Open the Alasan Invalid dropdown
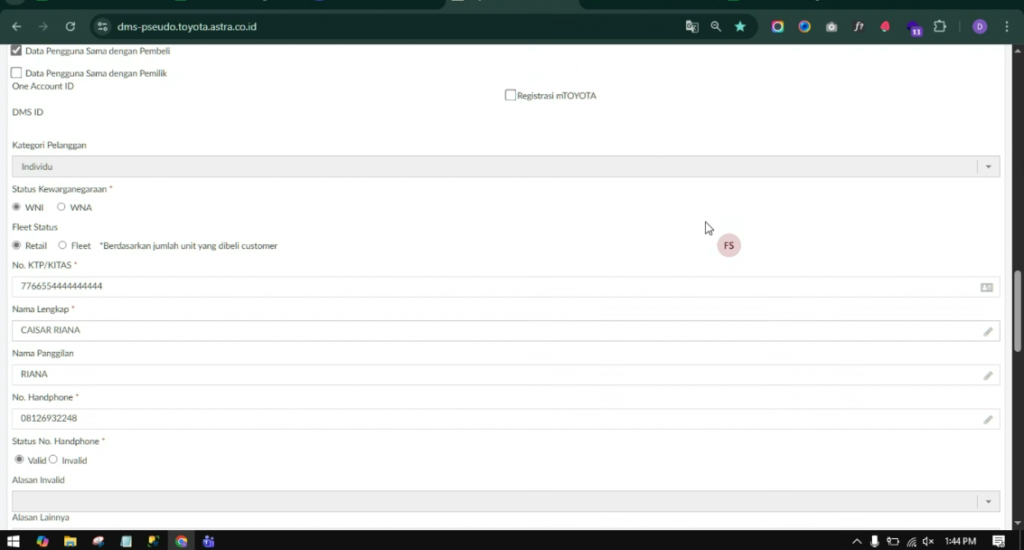 pyautogui.click(x=987, y=501)
